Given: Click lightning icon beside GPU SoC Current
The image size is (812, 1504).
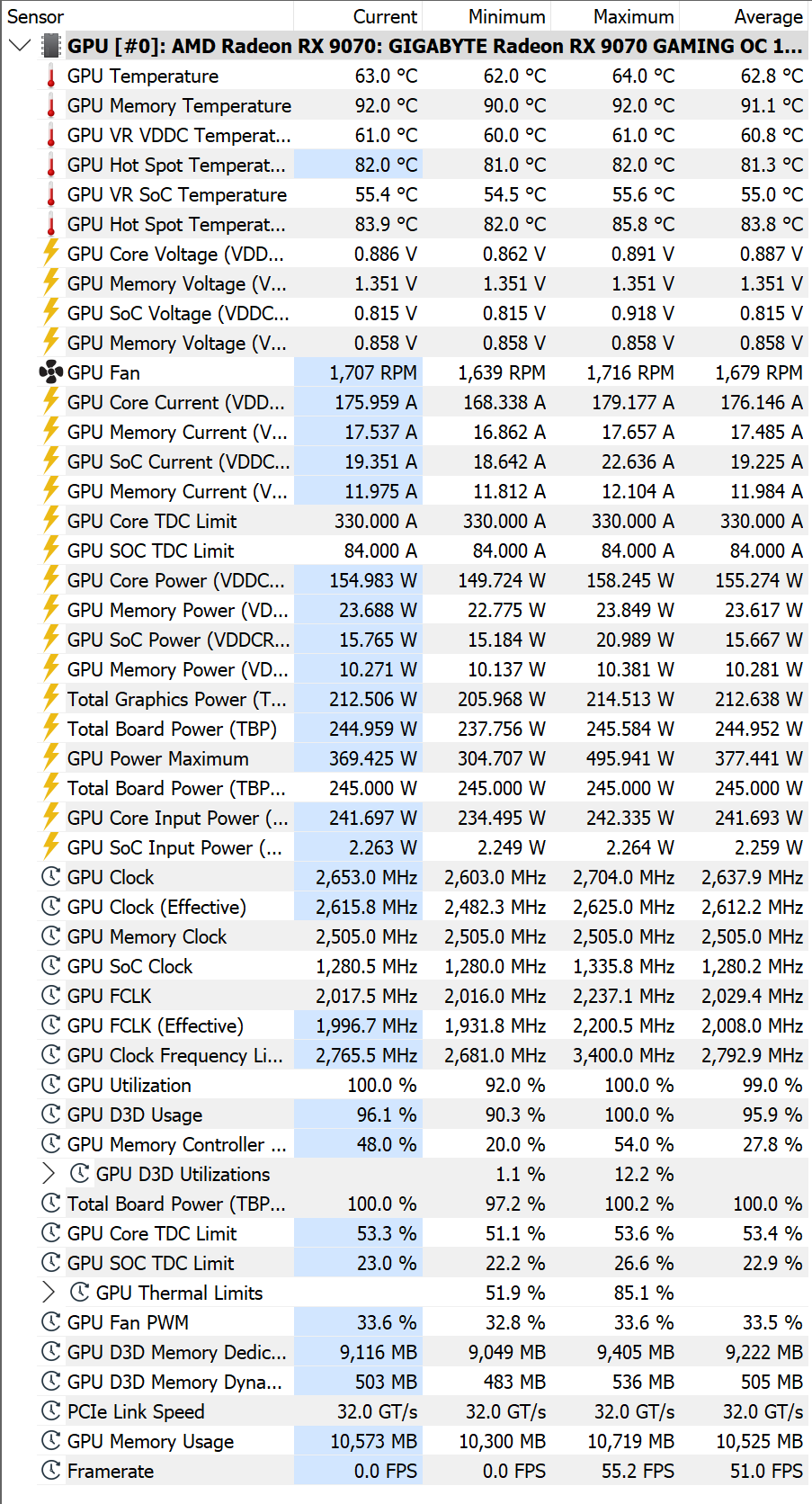Looking at the screenshot, I should [x=51, y=461].
